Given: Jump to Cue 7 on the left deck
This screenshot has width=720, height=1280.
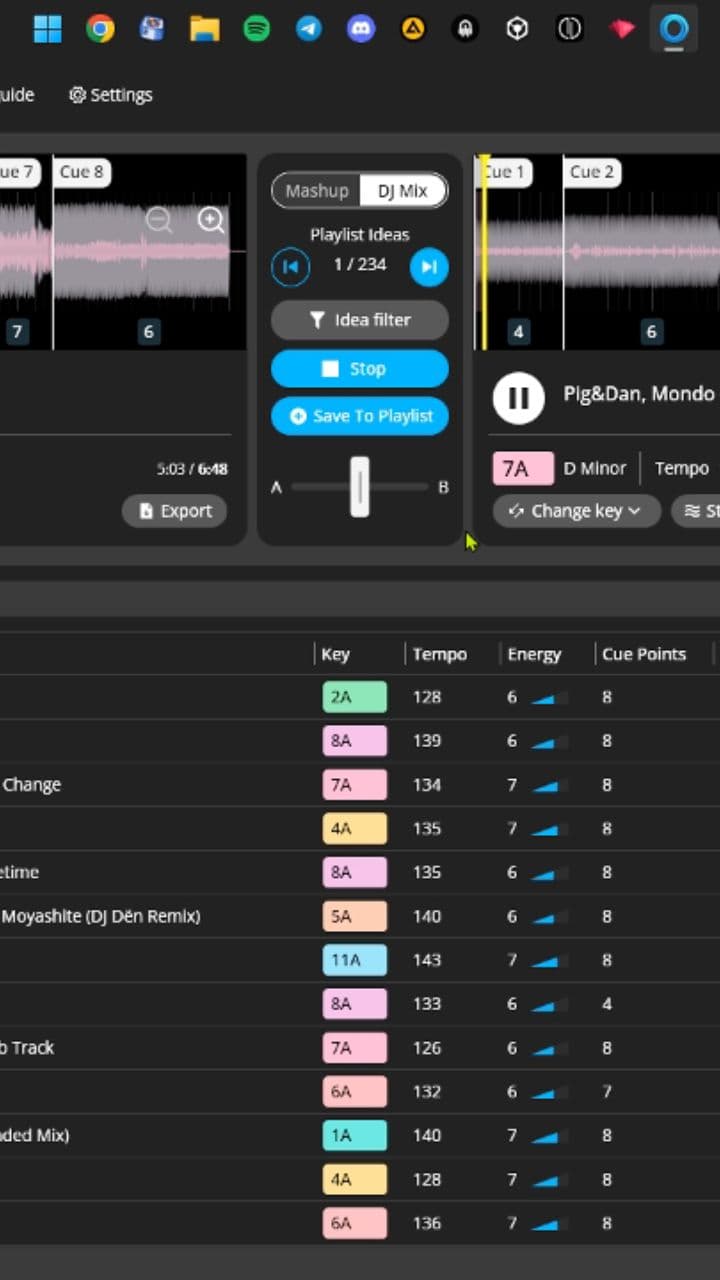Looking at the screenshot, I should pos(17,172).
